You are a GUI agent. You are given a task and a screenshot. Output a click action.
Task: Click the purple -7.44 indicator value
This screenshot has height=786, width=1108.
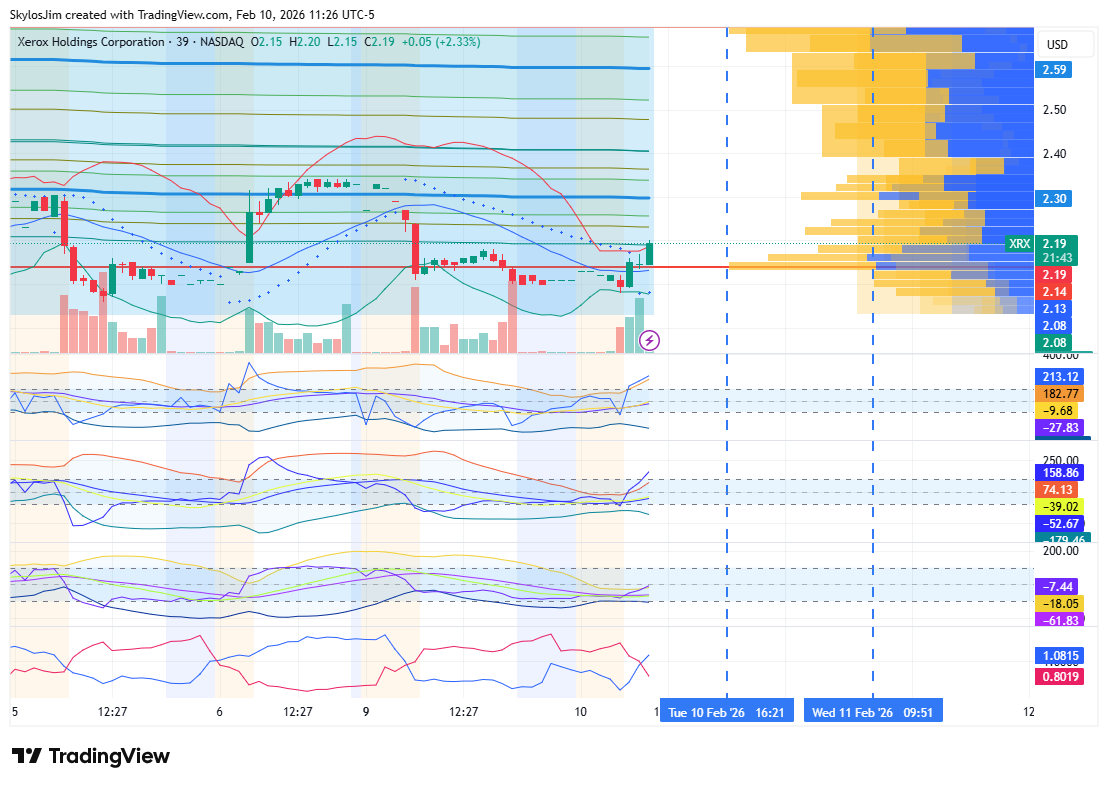tap(1059, 585)
